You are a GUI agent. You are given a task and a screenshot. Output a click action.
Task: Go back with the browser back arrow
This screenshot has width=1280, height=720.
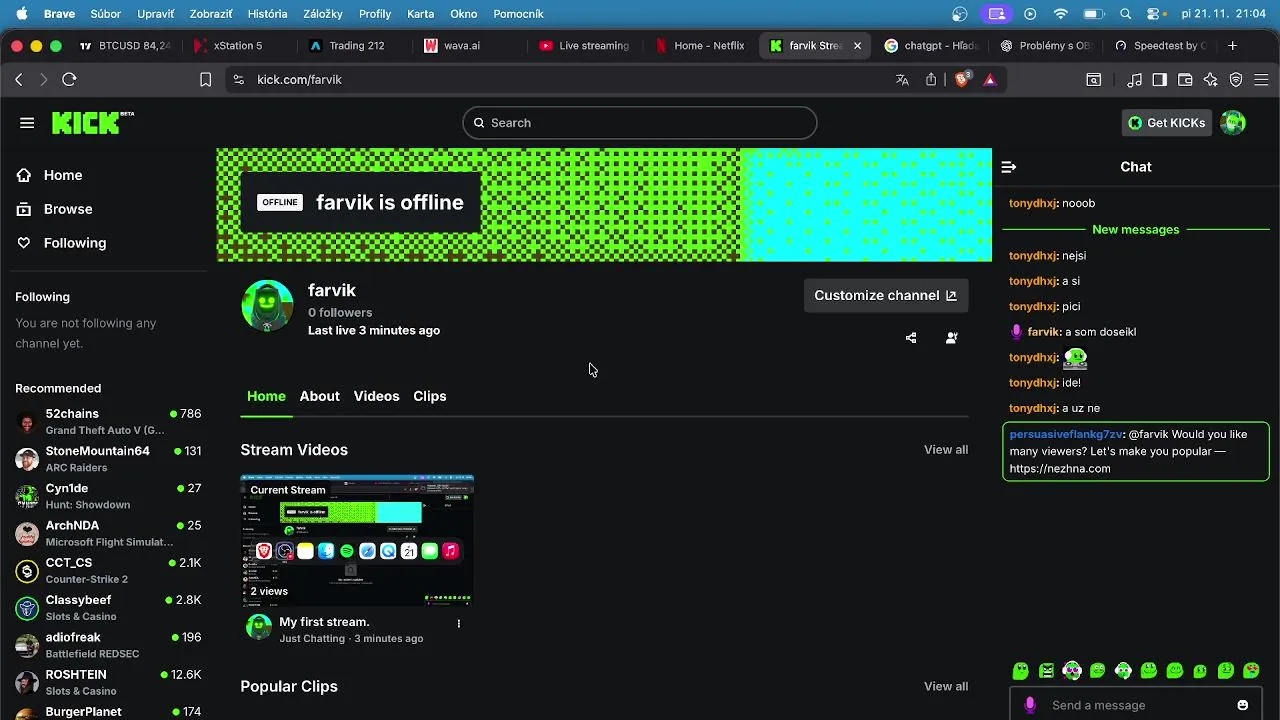click(19, 79)
